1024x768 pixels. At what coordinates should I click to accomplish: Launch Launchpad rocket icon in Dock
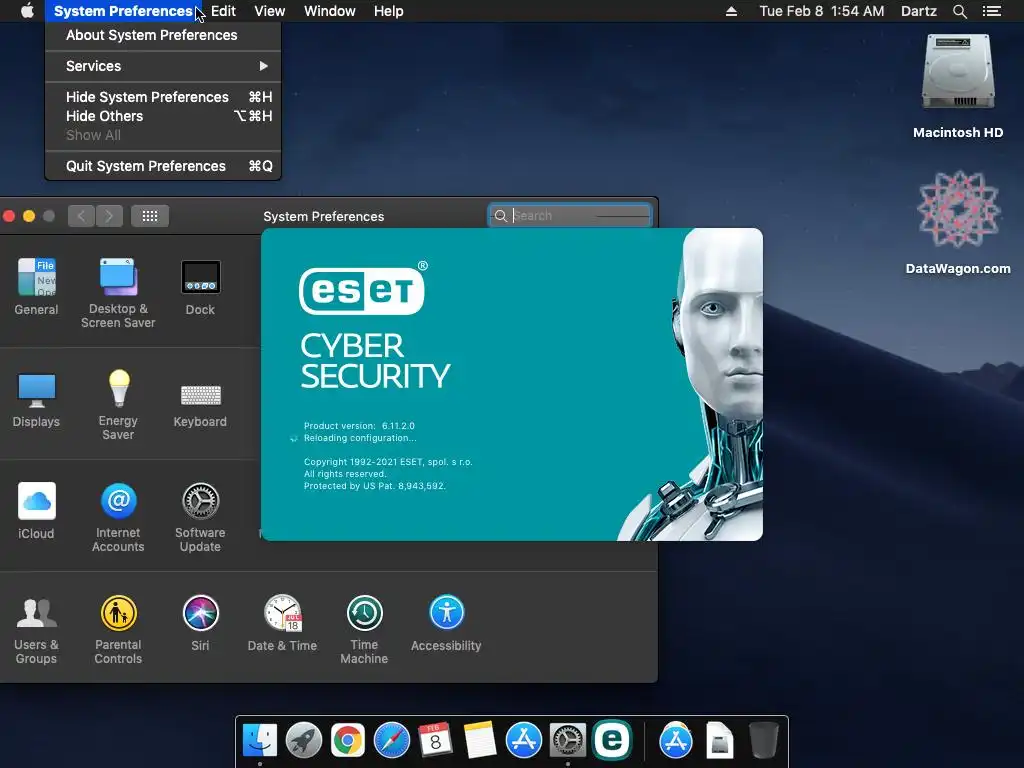304,741
